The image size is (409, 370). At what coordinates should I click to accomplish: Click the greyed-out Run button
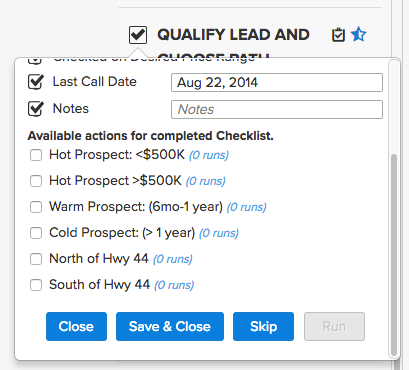(334, 326)
